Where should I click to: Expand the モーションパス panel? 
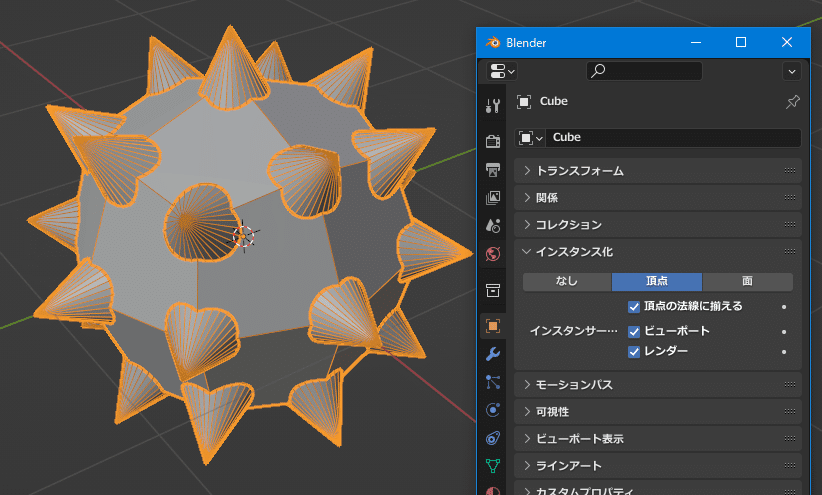tap(658, 385)
